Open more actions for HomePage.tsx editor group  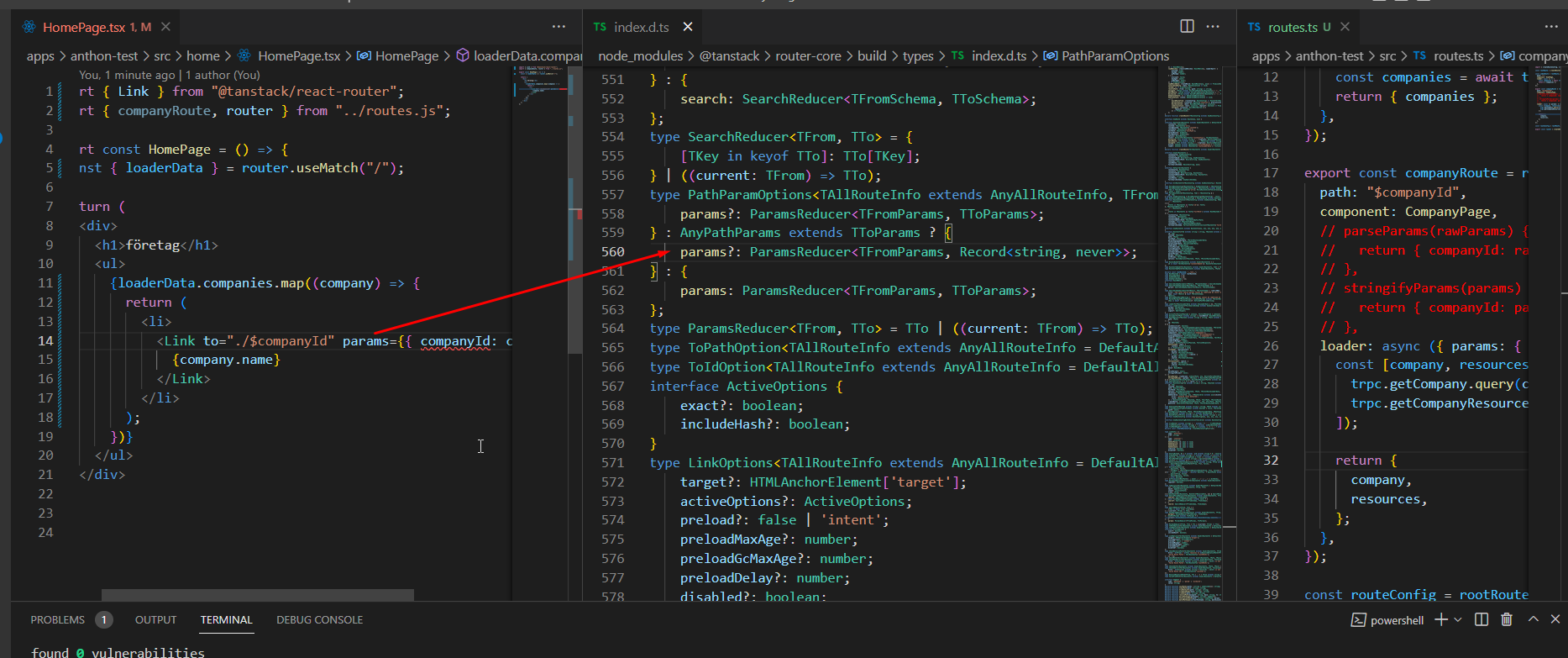pos(559,27)
